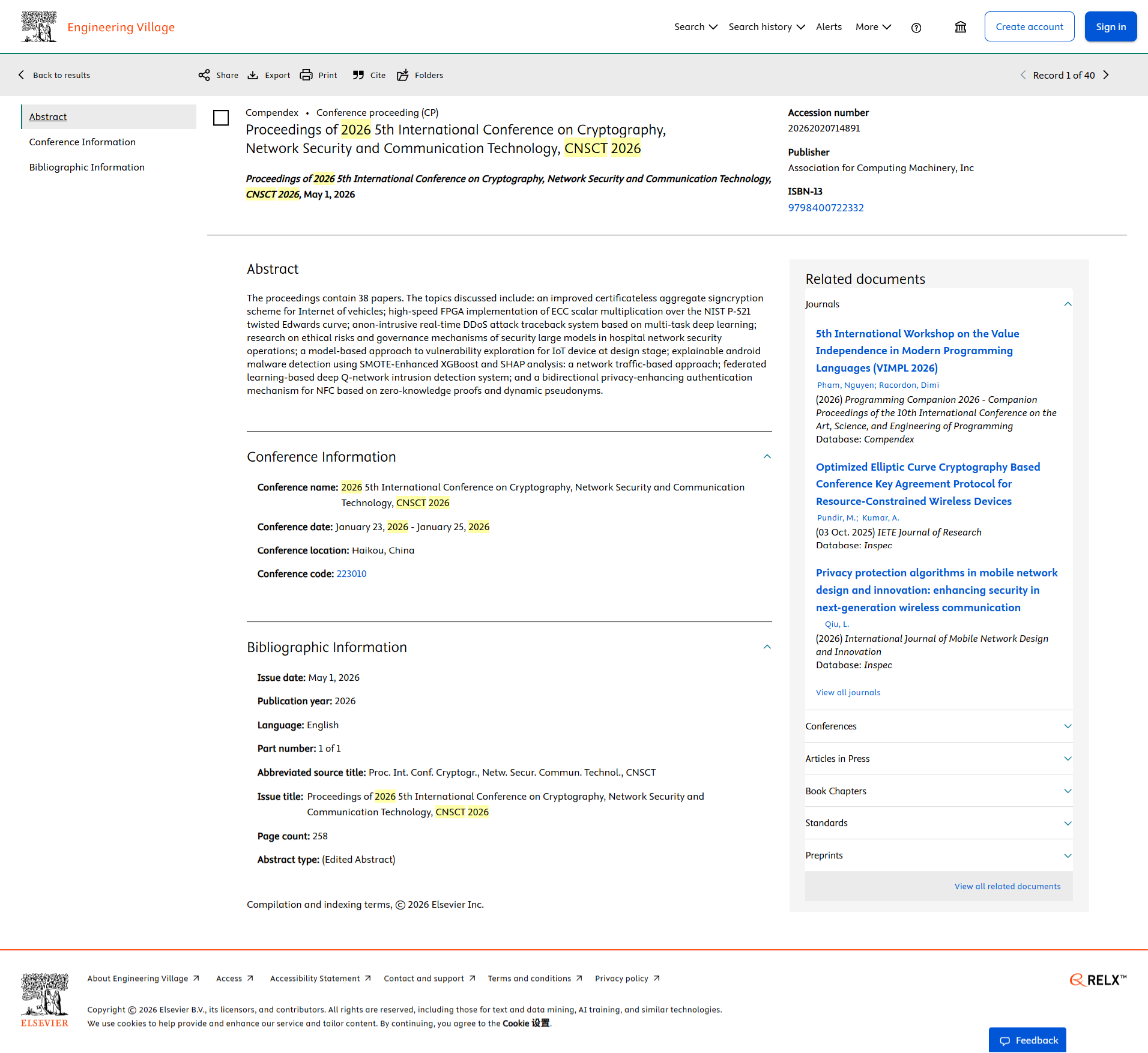Viewport: 1148px width, 1053px height.
Task: Open Accessibility Statement footer link
Action: (x=315, y=979)
